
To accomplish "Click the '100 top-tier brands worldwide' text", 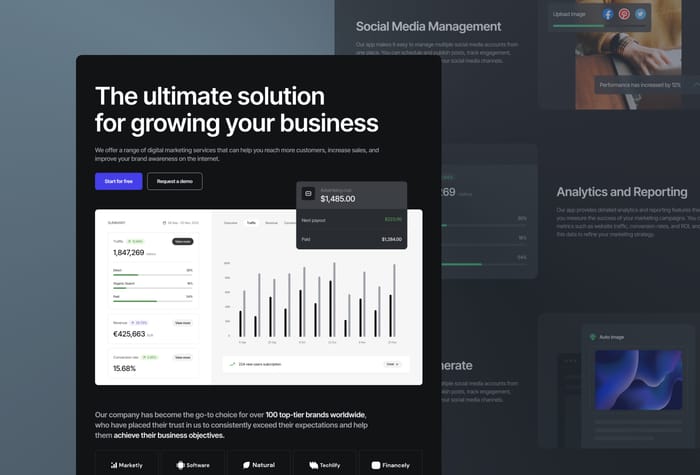I will [316, 415].
